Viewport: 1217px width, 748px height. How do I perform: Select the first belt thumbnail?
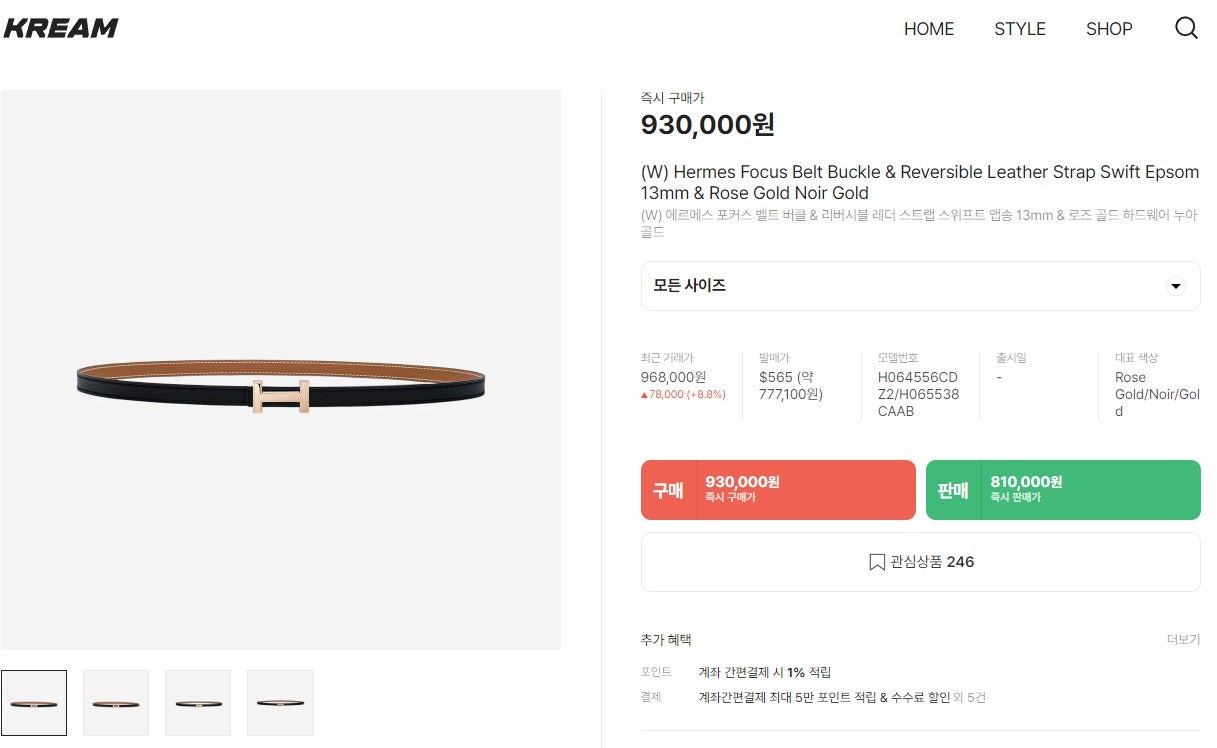pyautogui.click(x=34, y=703)
